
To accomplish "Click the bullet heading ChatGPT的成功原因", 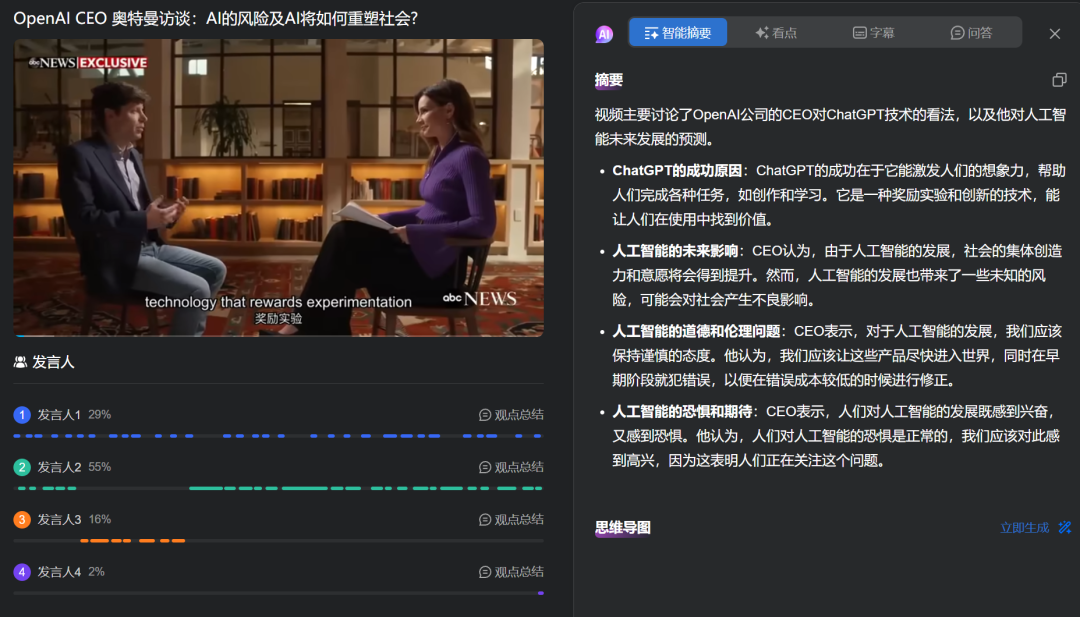I will (677, 170).
